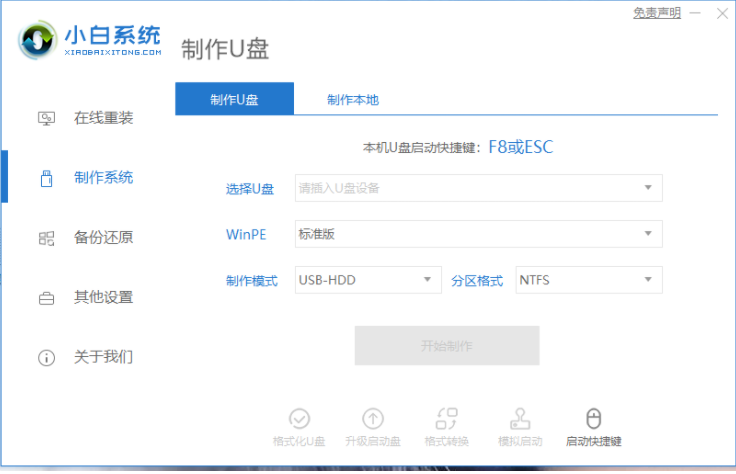The width and height of the screenshot is (736, 474).
Task: Click the 其他设置 briefcase icon
Action: tap(46, 298)
